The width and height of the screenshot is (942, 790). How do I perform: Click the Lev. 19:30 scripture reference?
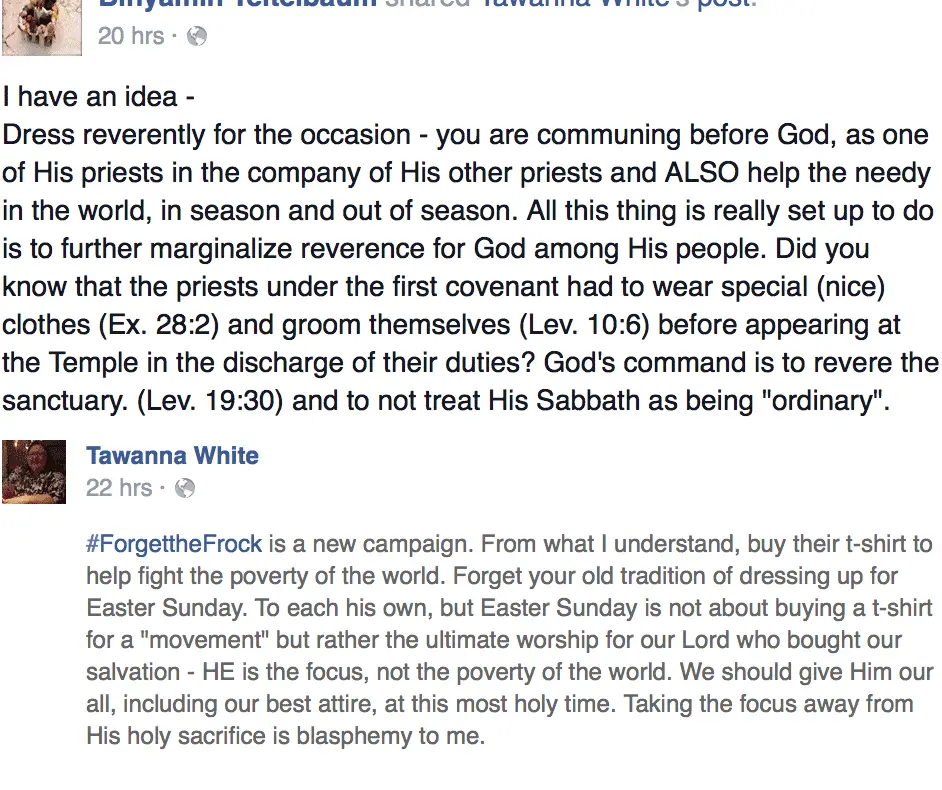click(210, 401)
